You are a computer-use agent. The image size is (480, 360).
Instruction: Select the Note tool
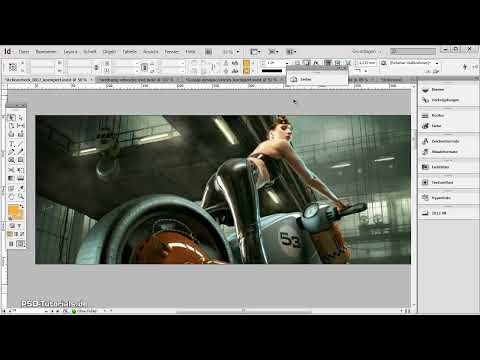coord(12,188)
